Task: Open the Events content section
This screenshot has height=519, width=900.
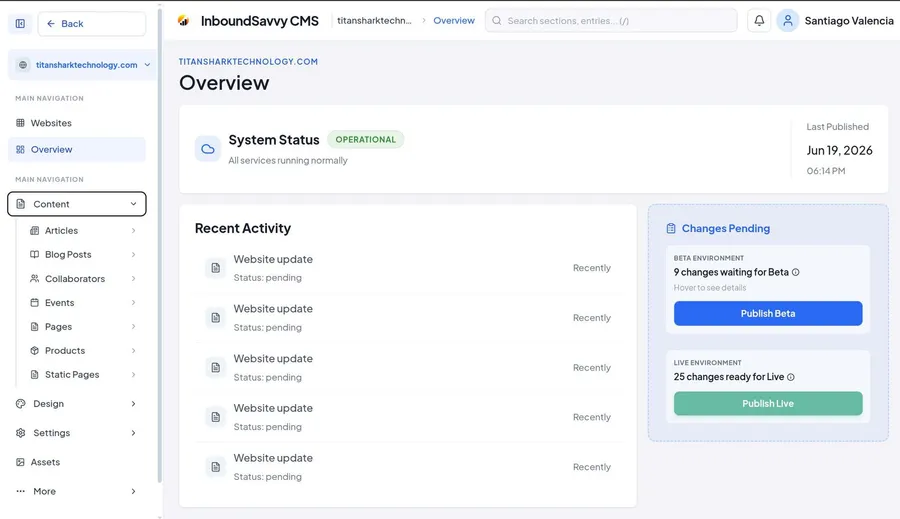Action: 83,303
